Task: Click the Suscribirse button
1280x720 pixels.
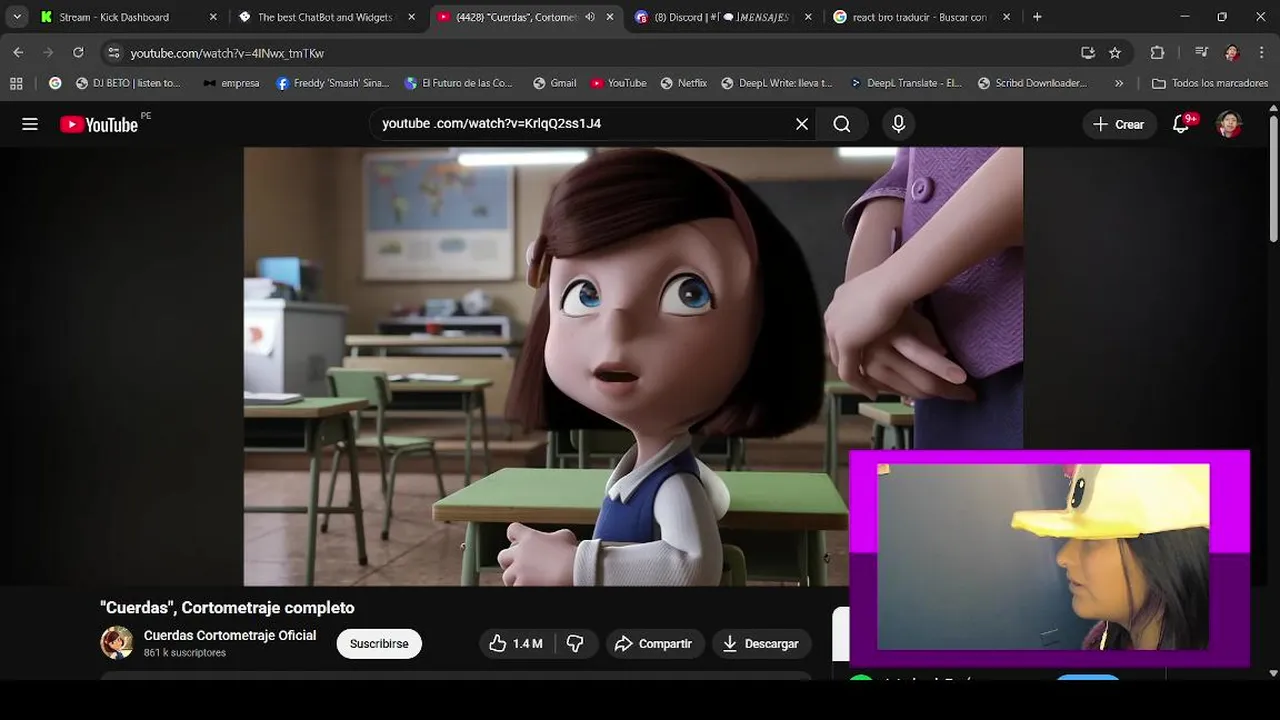Action: pyautogui.click(x=379, y=644)
